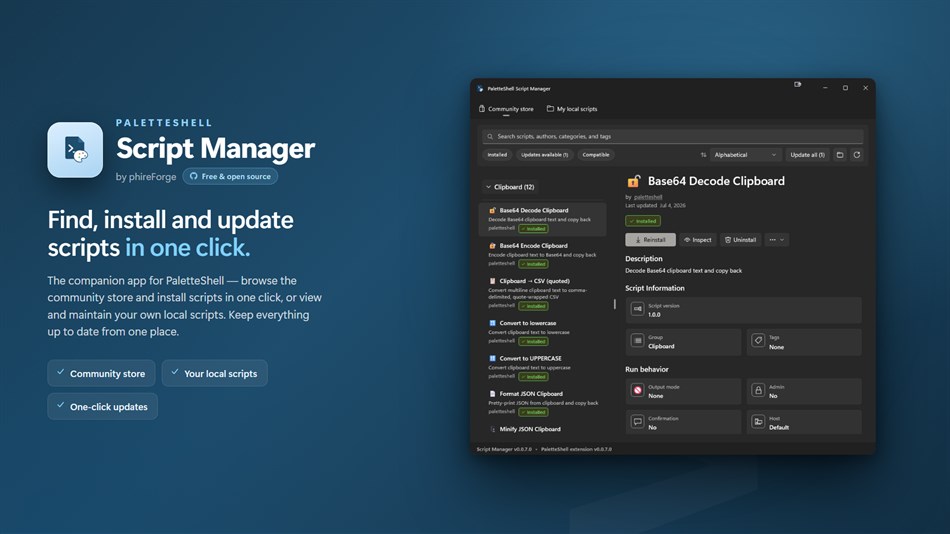Click the Host value Default
Screen dimensions: 950x534
point(779,428)
